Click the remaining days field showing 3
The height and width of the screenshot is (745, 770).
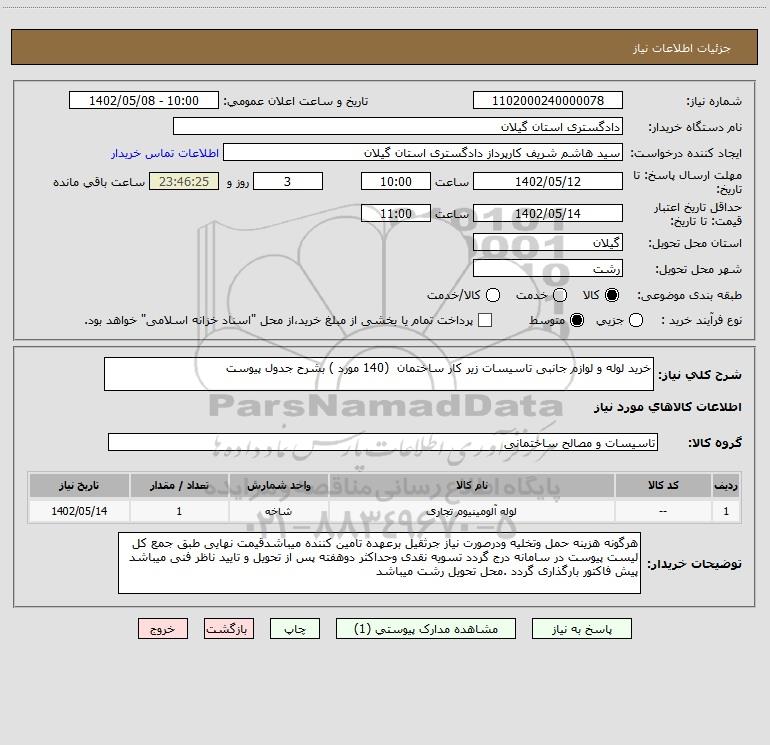[288, 181]
